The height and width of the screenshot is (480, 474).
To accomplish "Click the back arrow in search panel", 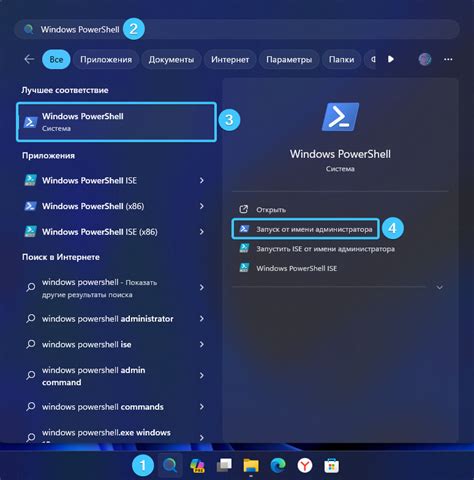I will [29, 59].
